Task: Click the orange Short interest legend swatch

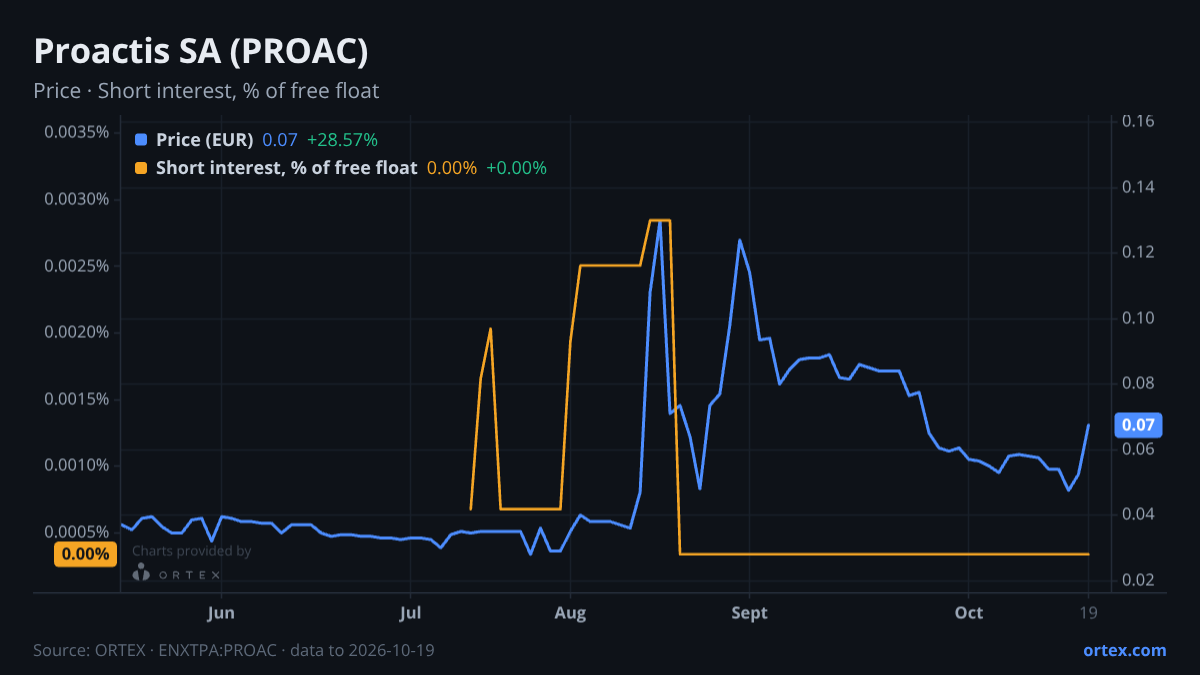Action: coord(141,168)
